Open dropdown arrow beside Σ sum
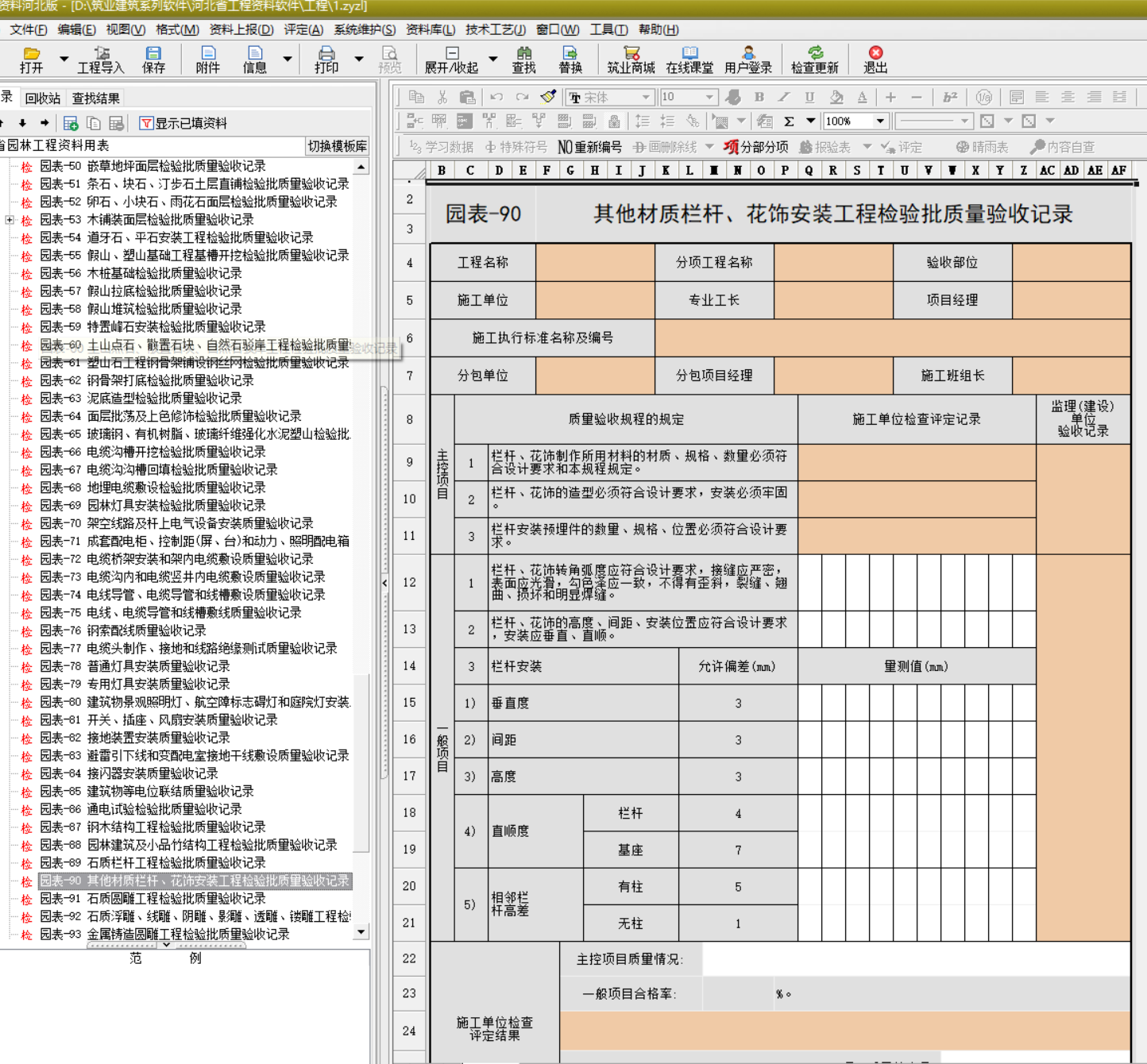This screenshot has height=1064, width=1147. pos(811,121)
